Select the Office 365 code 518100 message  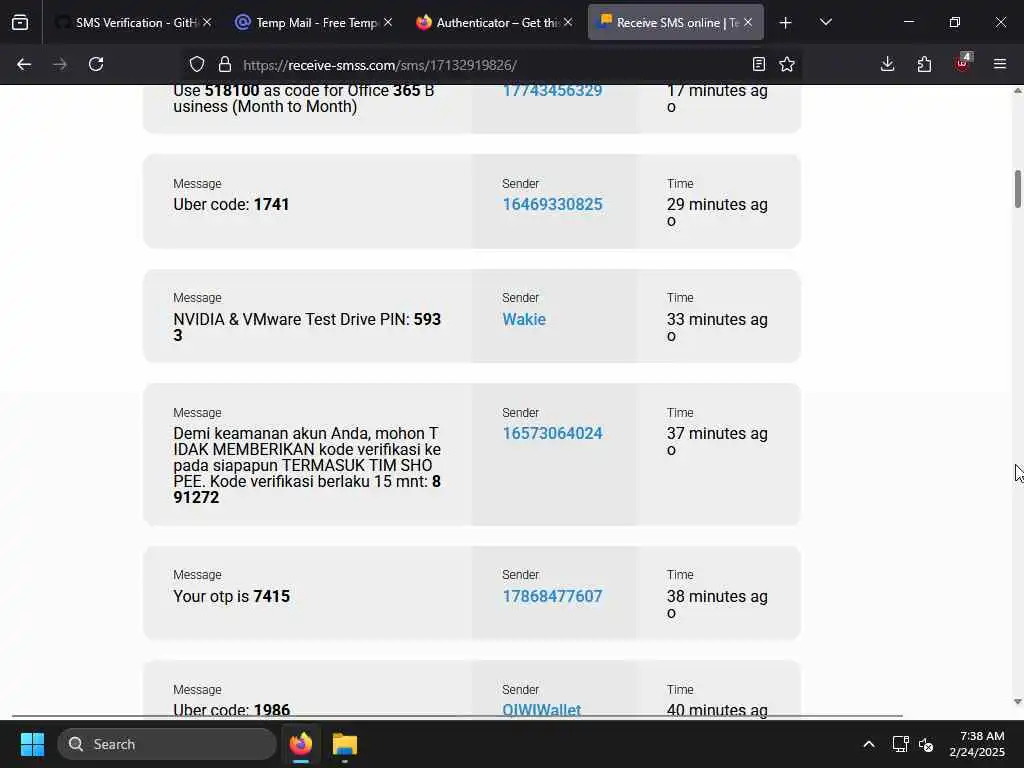(x=304, y=99)
